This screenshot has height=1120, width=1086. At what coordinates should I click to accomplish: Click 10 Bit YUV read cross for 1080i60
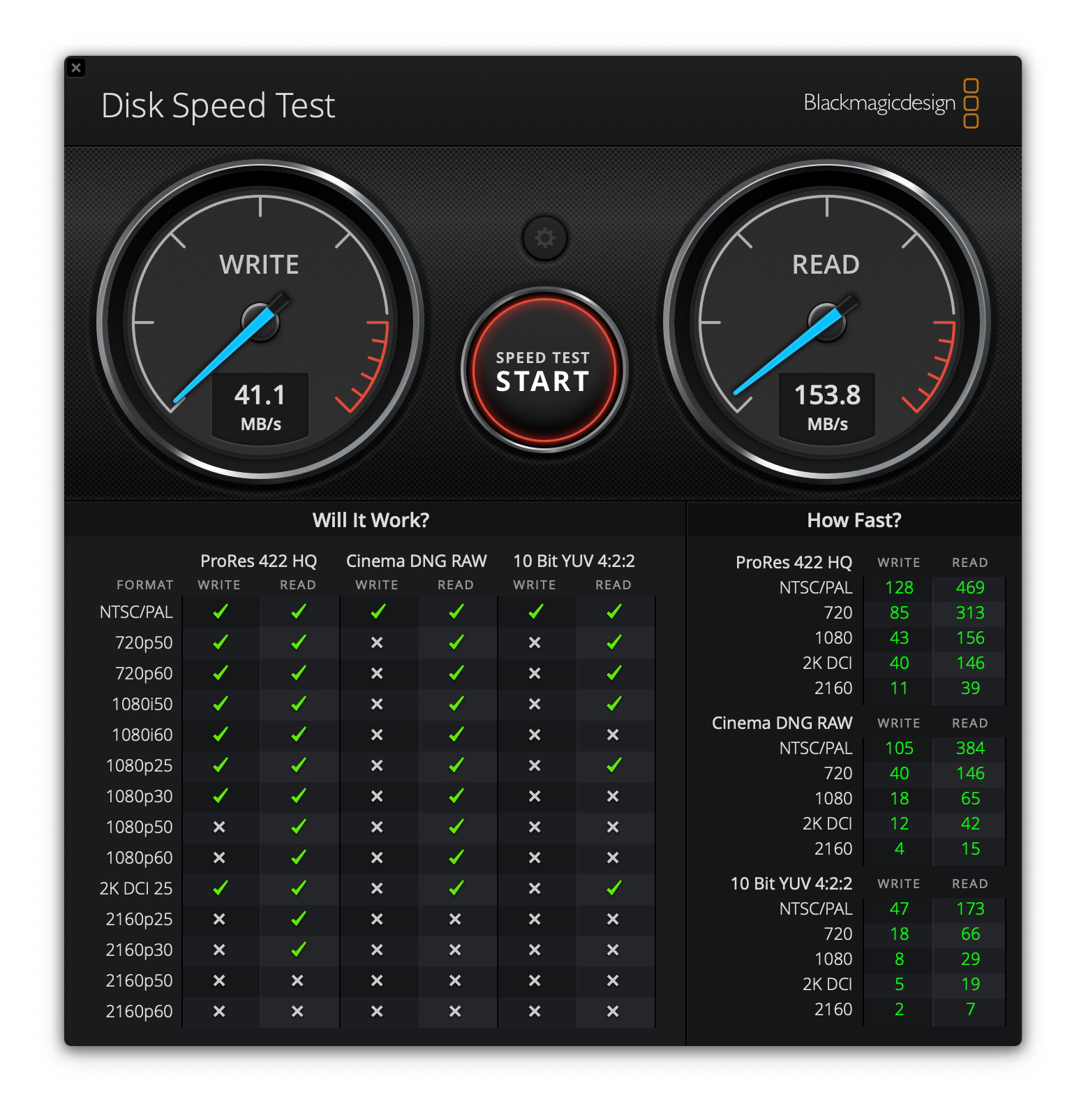pyautogui.click(x=613, y=735)
